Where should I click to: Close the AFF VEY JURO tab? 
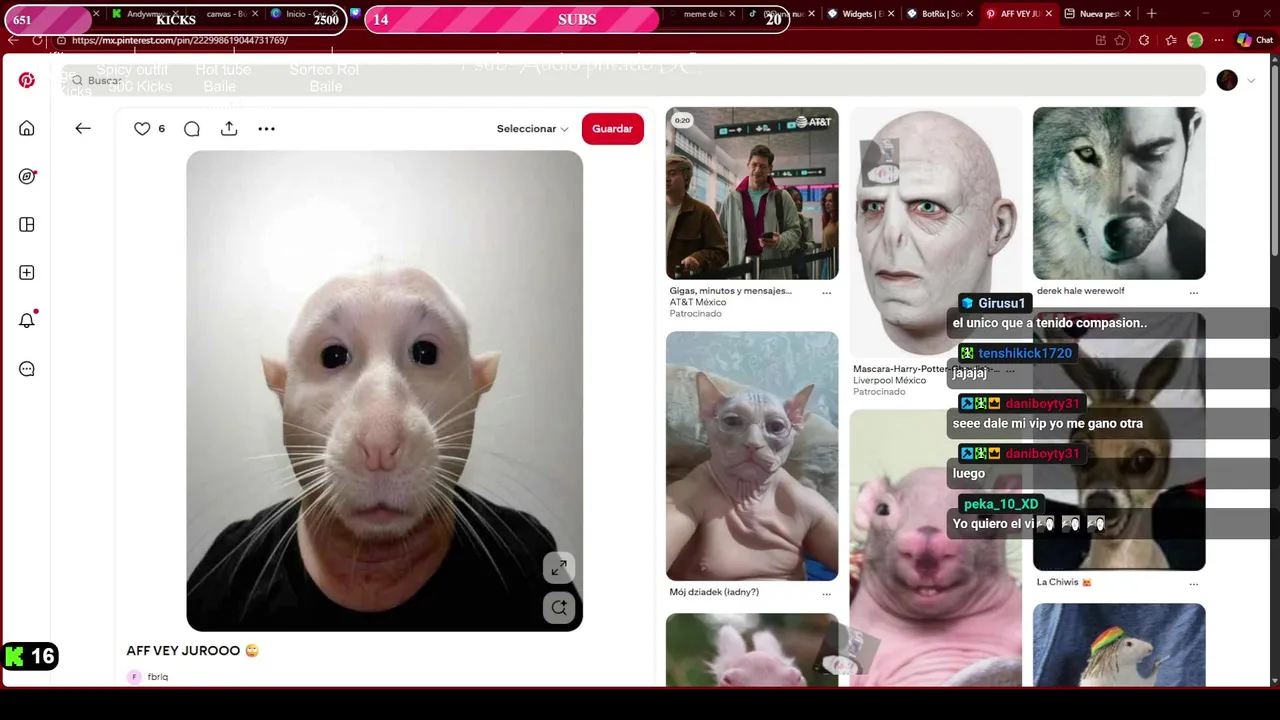point(1048,14)
